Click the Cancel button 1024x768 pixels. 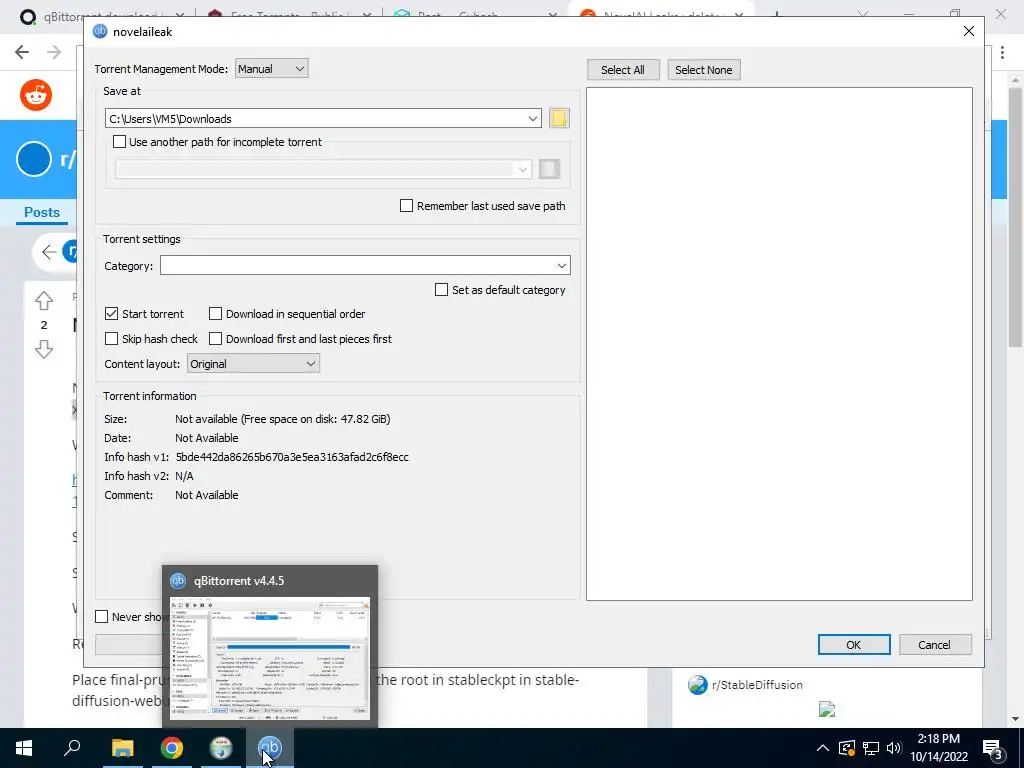(935, 645)
